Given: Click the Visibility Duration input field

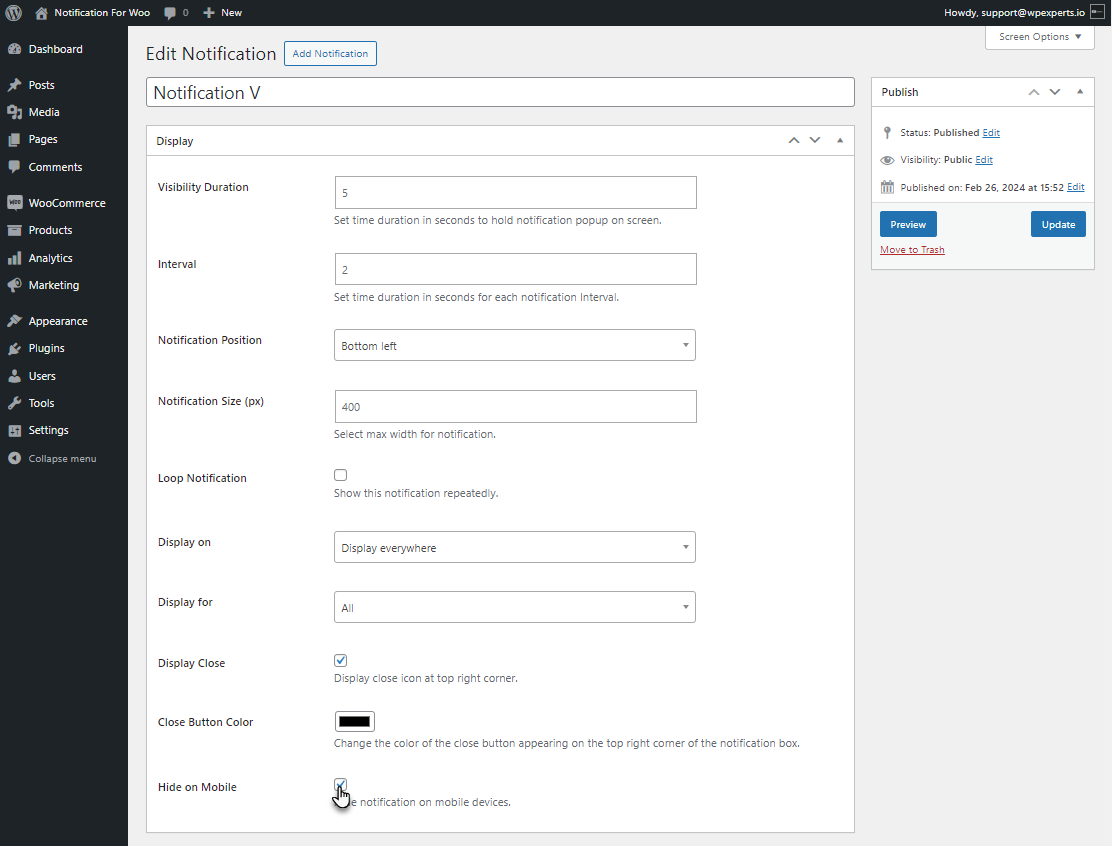Looking at the screenshot, I should pos(516,193).
